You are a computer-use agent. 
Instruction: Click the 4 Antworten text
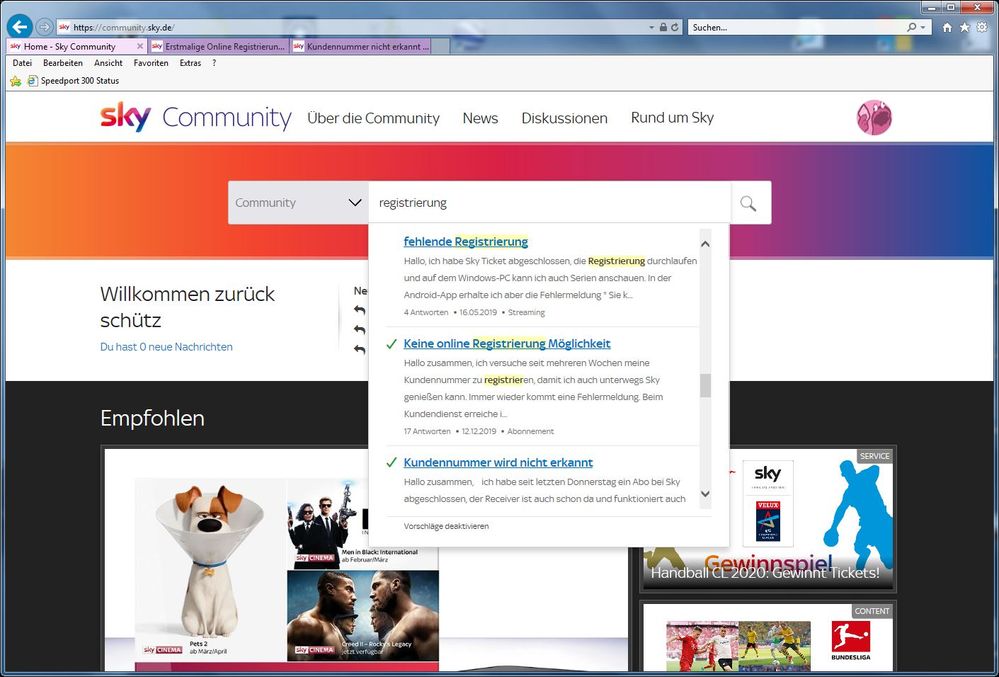point(426,313)
